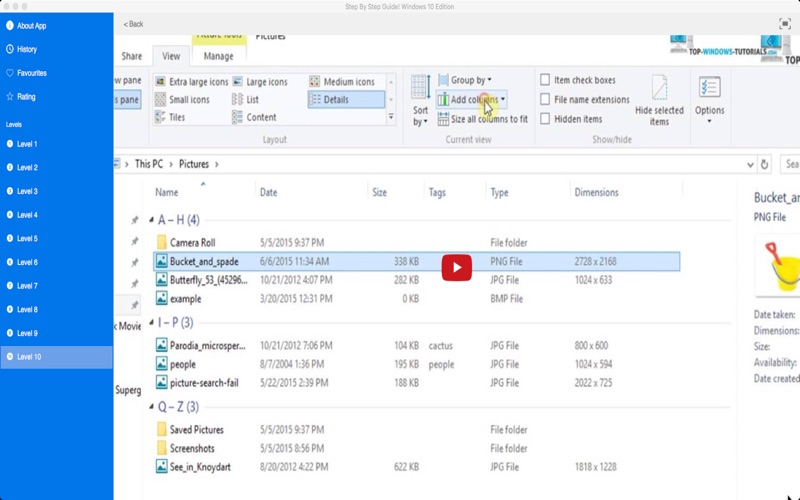
Task: Click This PC in the address bar
Action: pyautogui.click(x=149, y=164)
